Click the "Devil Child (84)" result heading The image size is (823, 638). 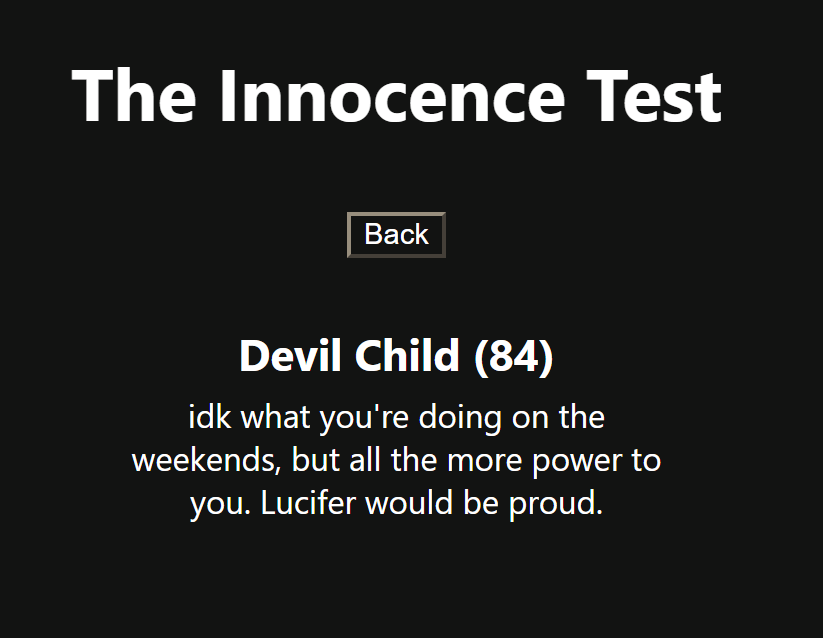pos(396,356)
